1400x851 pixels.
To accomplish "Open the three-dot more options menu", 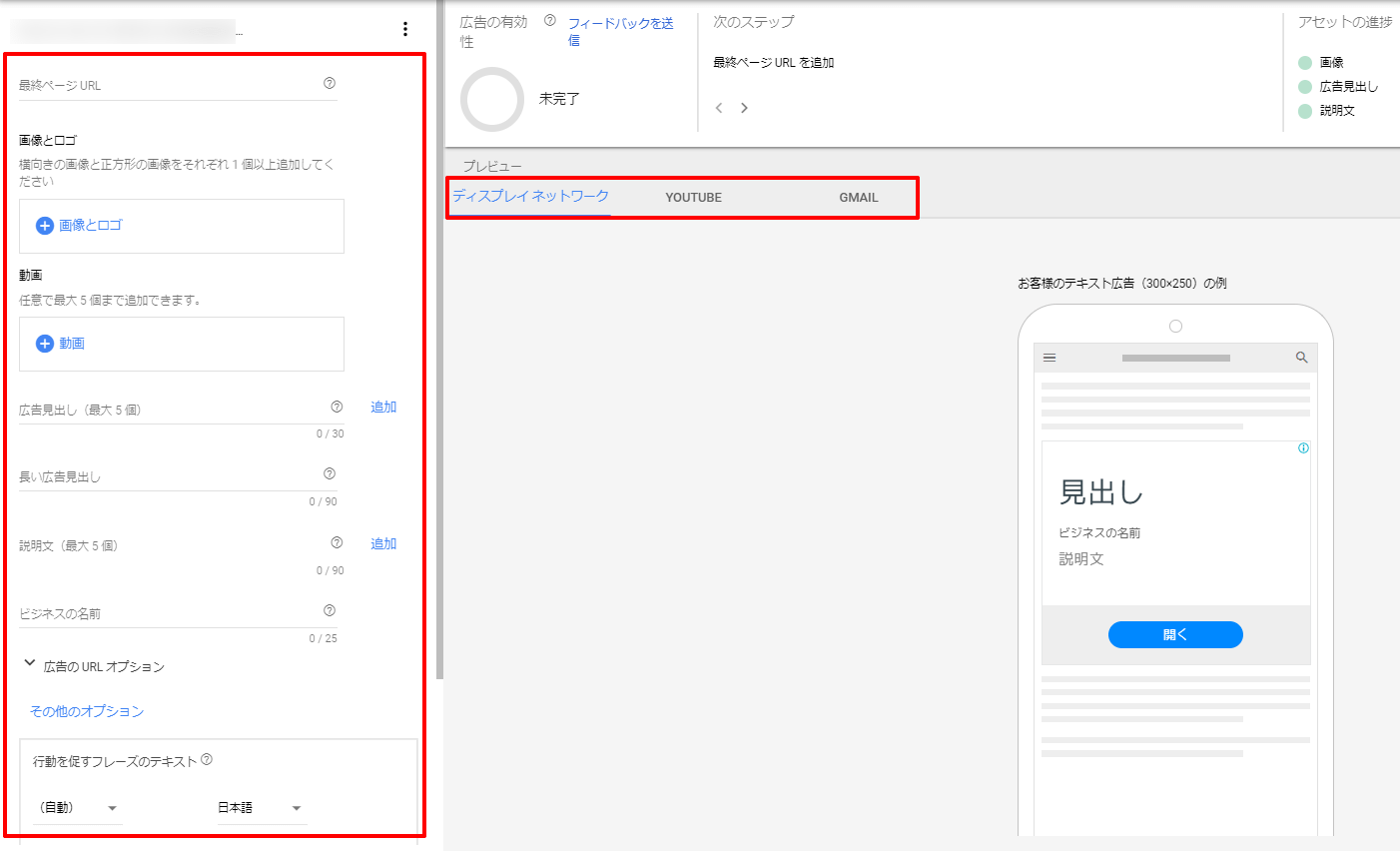I will click(x=405, y=29).
